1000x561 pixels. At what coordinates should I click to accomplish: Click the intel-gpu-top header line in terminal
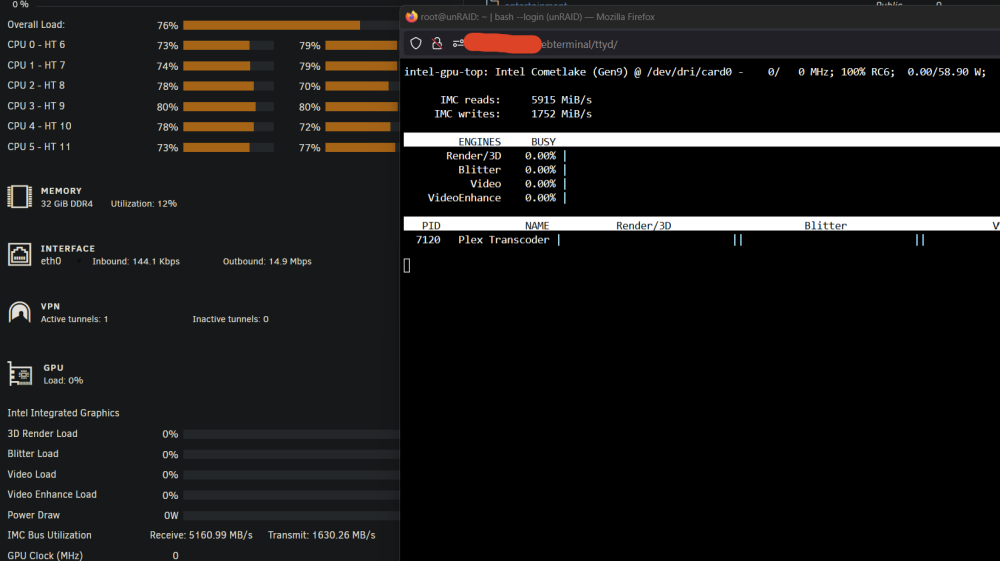pos(695,72)
